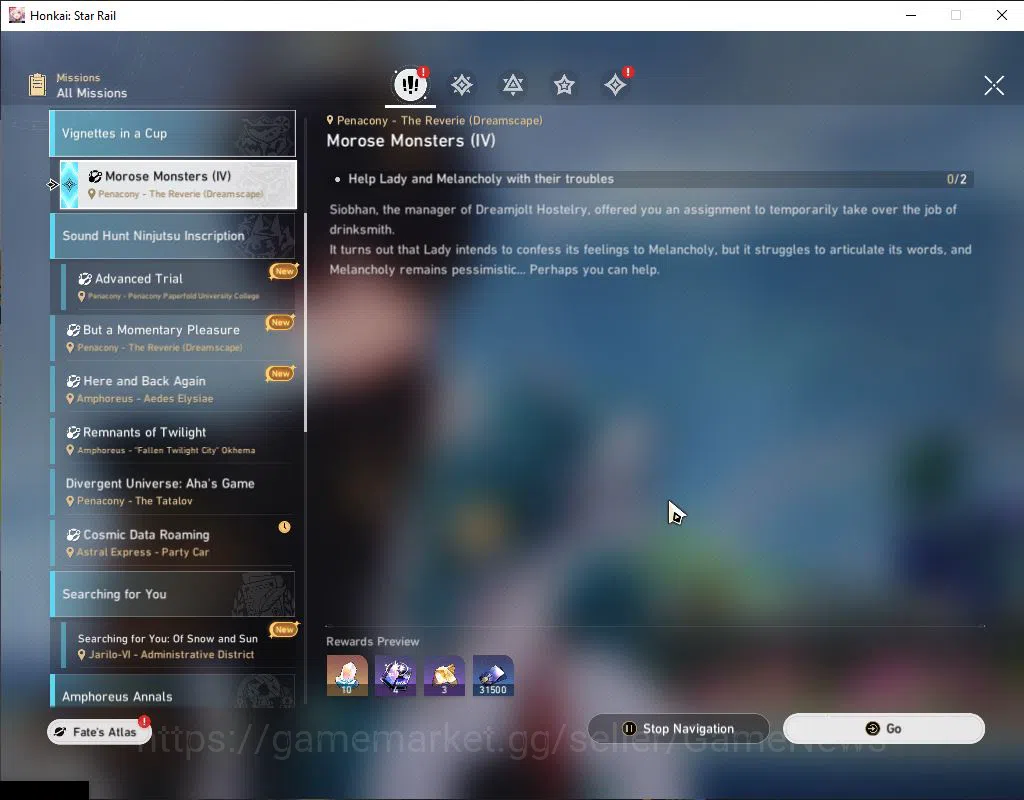
Task: Open Fate's Atlas button
Action: (99, 732)
